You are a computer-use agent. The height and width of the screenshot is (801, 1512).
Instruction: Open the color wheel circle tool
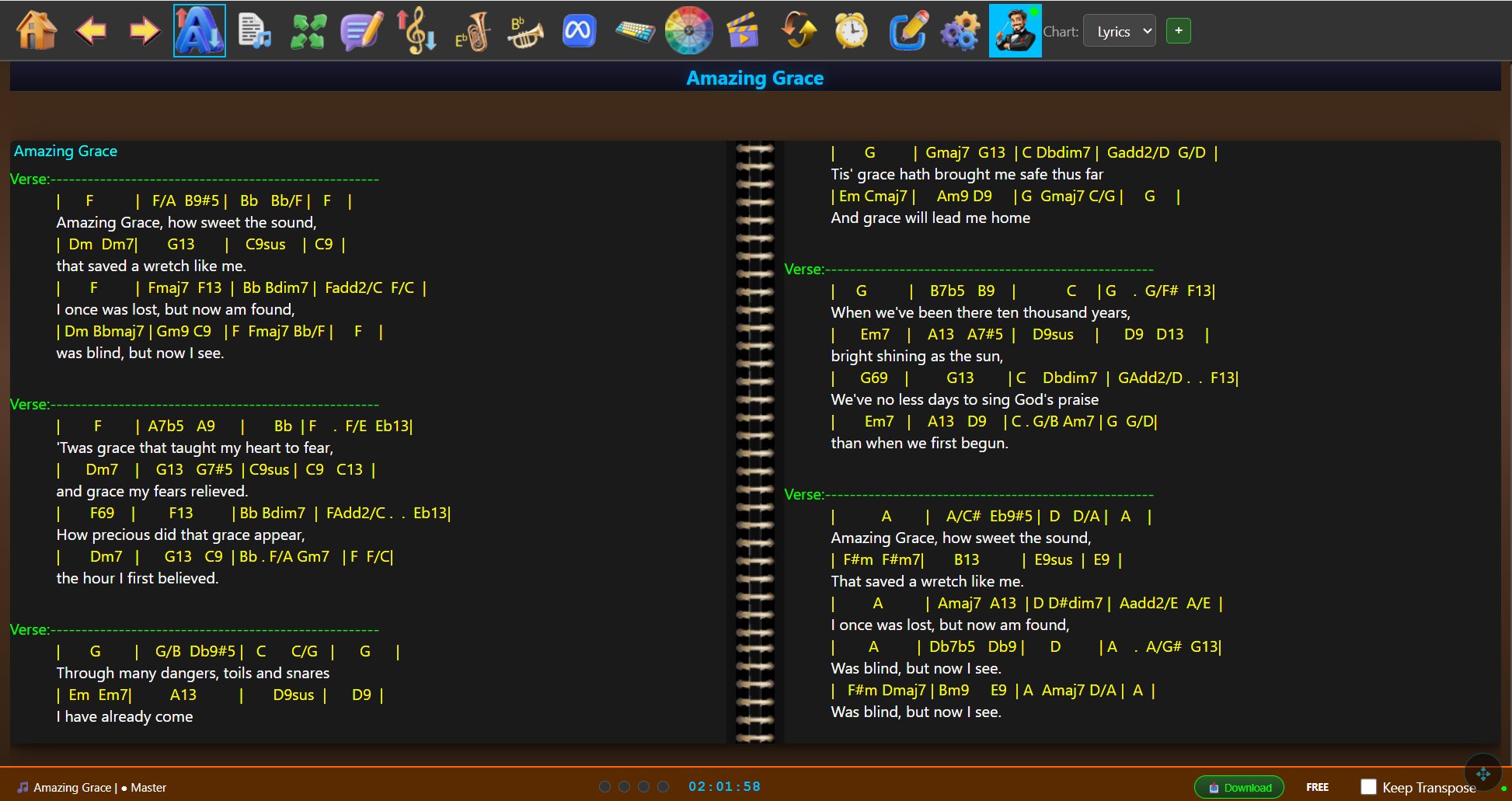tap(688, 31)
